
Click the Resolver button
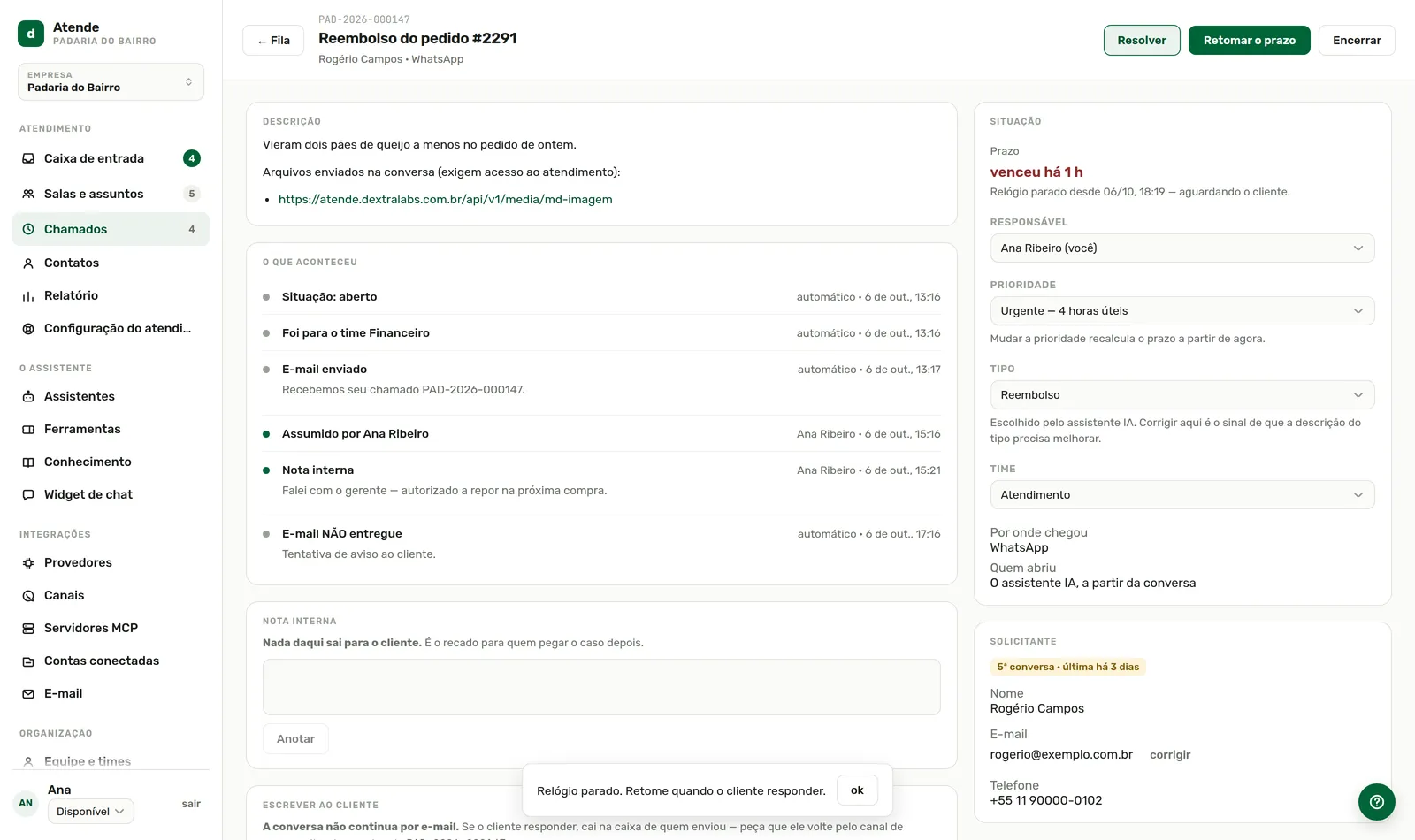pos(1142,40)
